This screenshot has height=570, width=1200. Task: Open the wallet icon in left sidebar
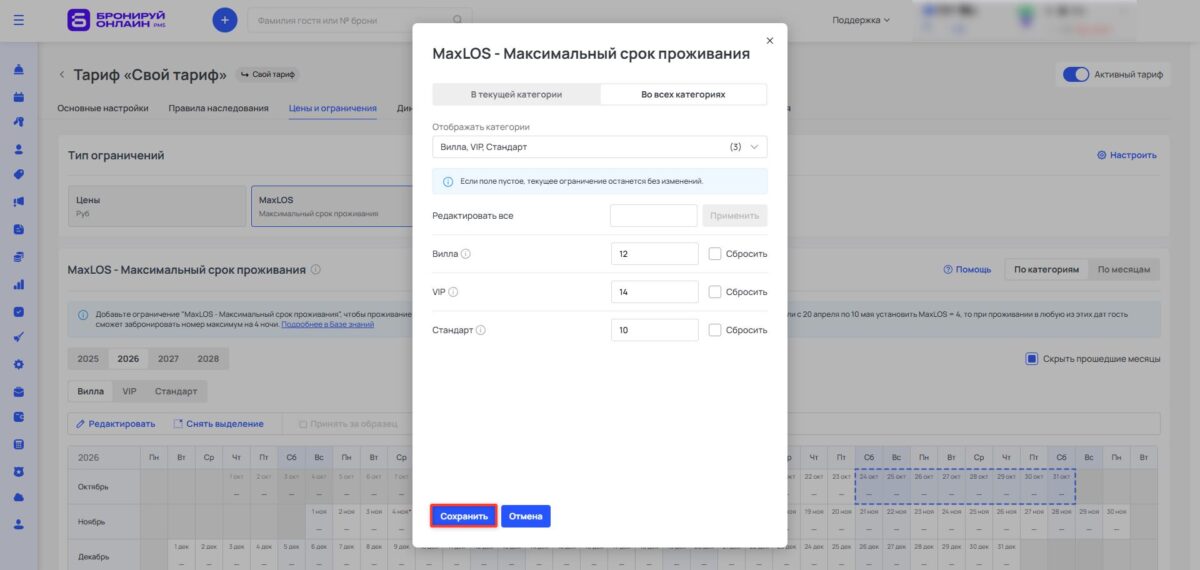pos(19,417)
